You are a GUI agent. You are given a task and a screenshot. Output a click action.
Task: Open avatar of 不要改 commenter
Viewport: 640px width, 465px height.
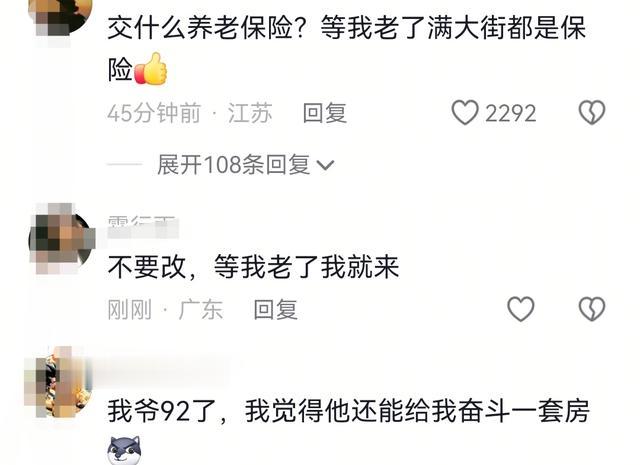[61, 238]
